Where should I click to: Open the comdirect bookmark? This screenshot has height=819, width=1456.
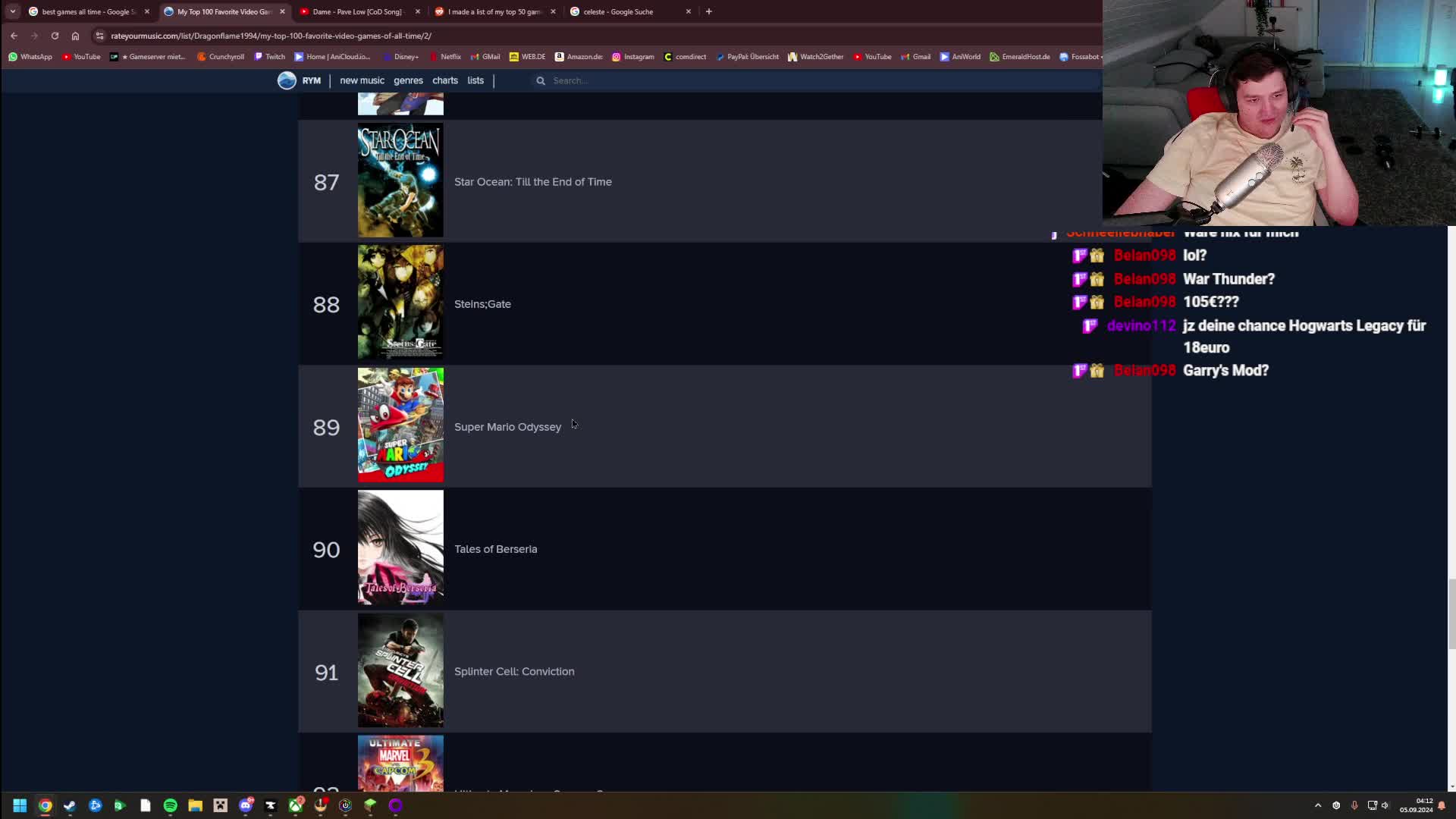(x=685, y=57)
